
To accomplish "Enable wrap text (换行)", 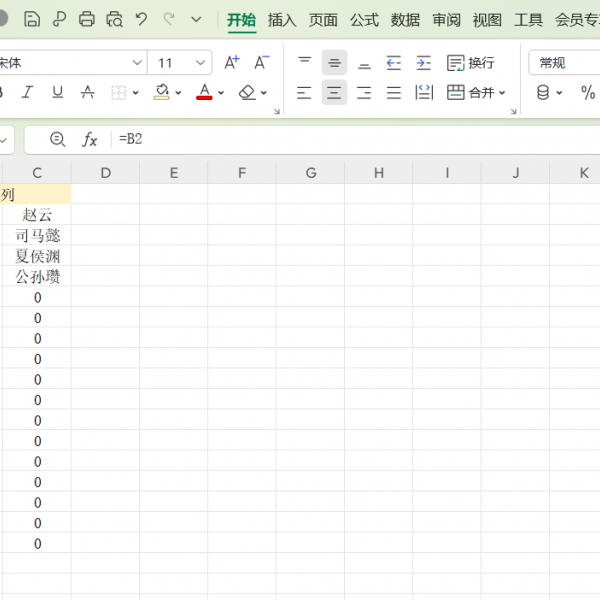I will tap(471, 62).
